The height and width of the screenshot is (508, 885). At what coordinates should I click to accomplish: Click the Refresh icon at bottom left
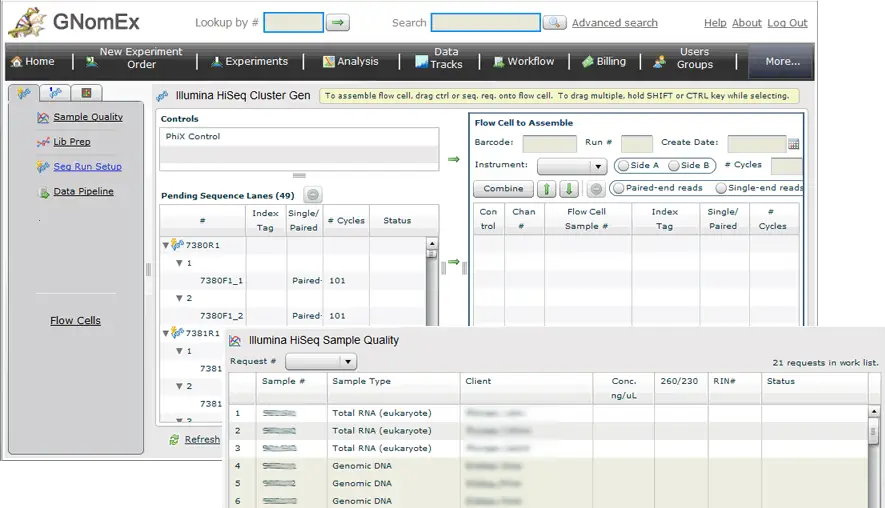pyautogui.click(x=175, y=439)
